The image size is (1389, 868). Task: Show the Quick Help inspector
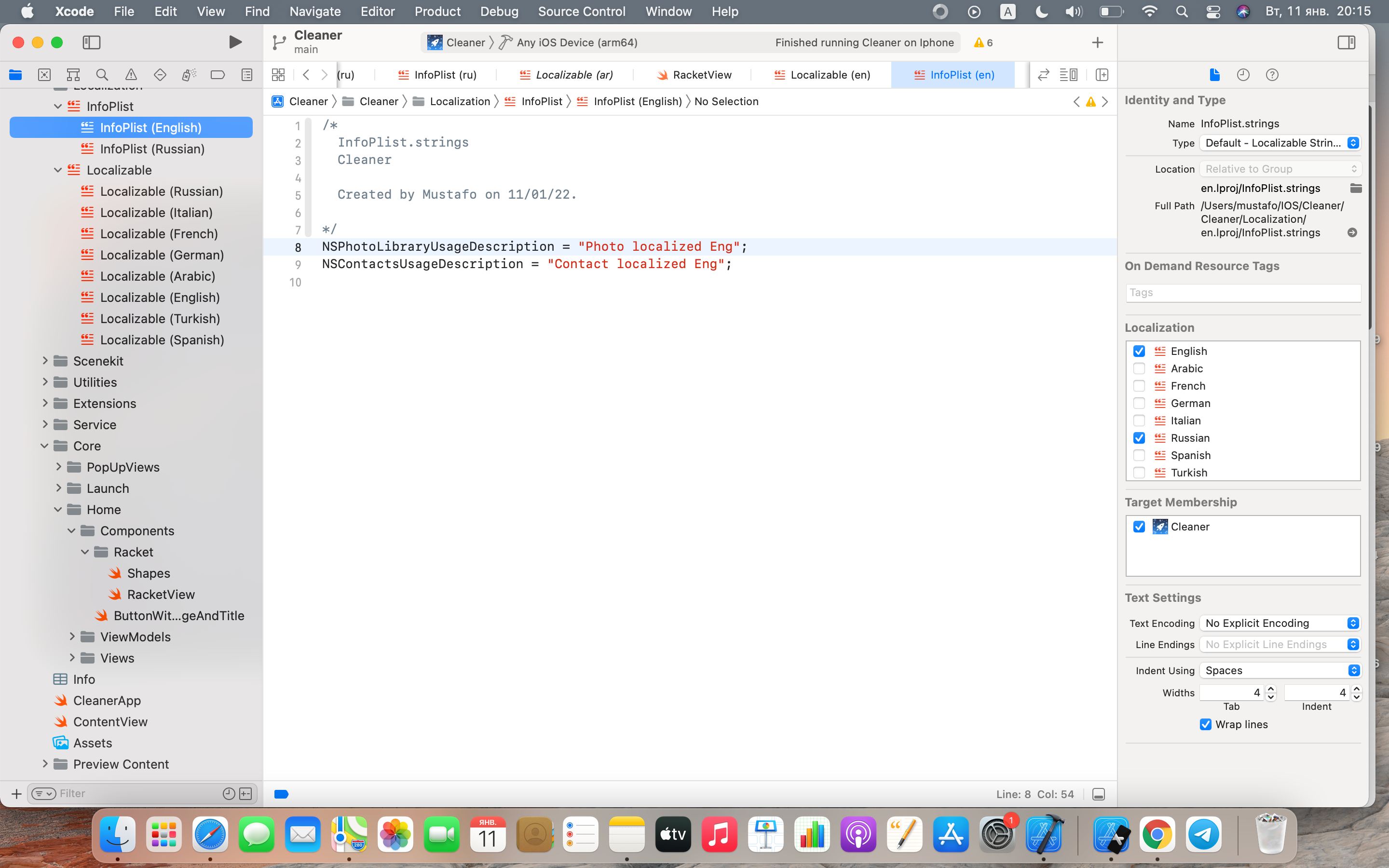point(1272,75)
